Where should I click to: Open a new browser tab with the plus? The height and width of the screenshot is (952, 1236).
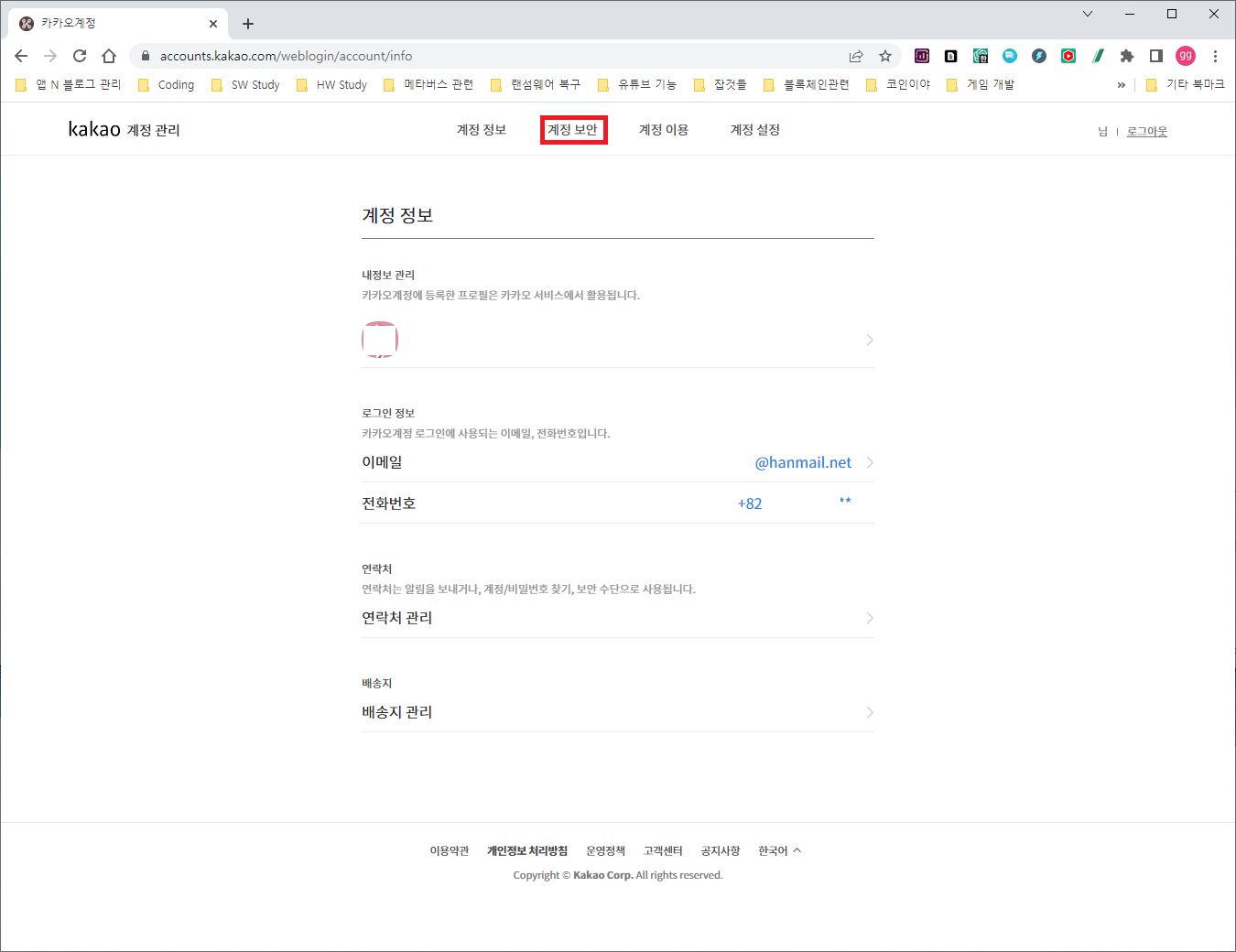tap(248, 24)
